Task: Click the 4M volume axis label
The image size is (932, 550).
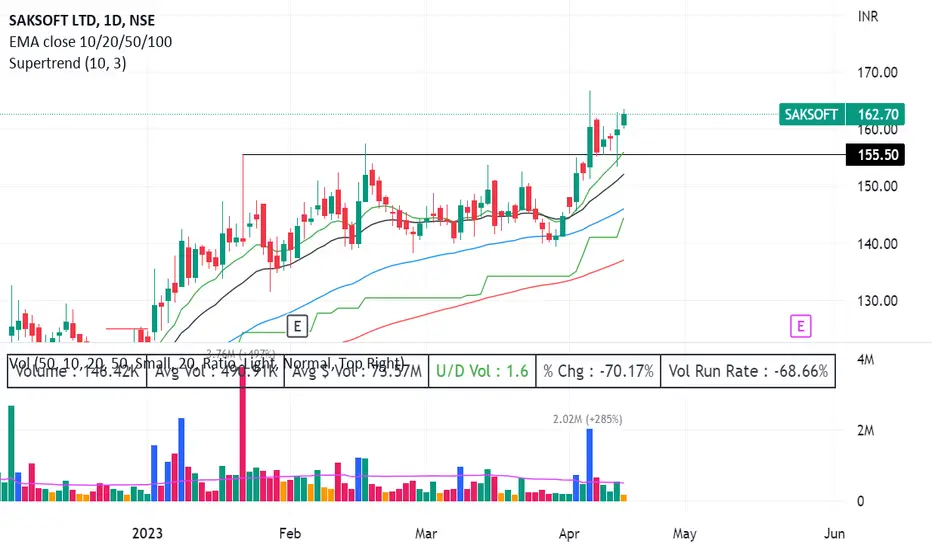Action: coord(865,360)
